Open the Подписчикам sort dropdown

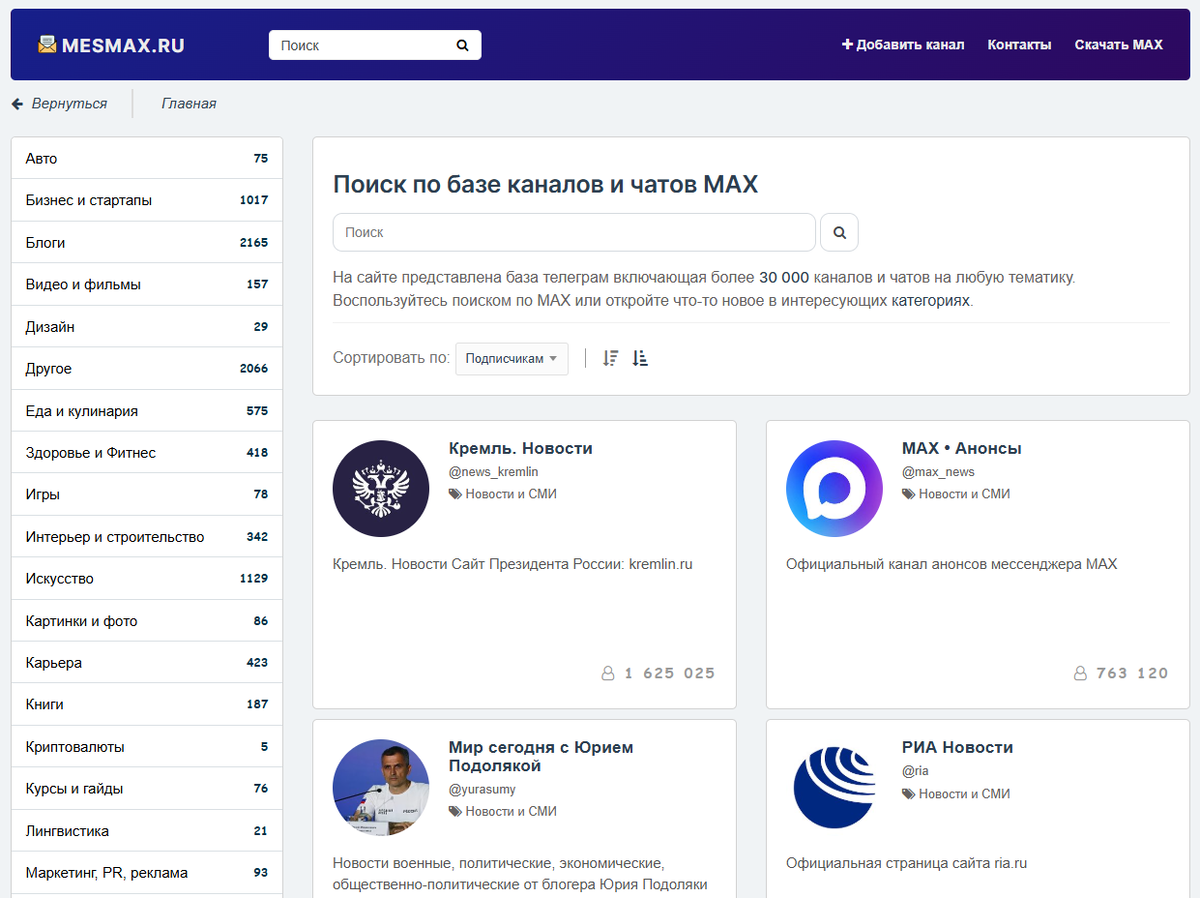(512, 359)
